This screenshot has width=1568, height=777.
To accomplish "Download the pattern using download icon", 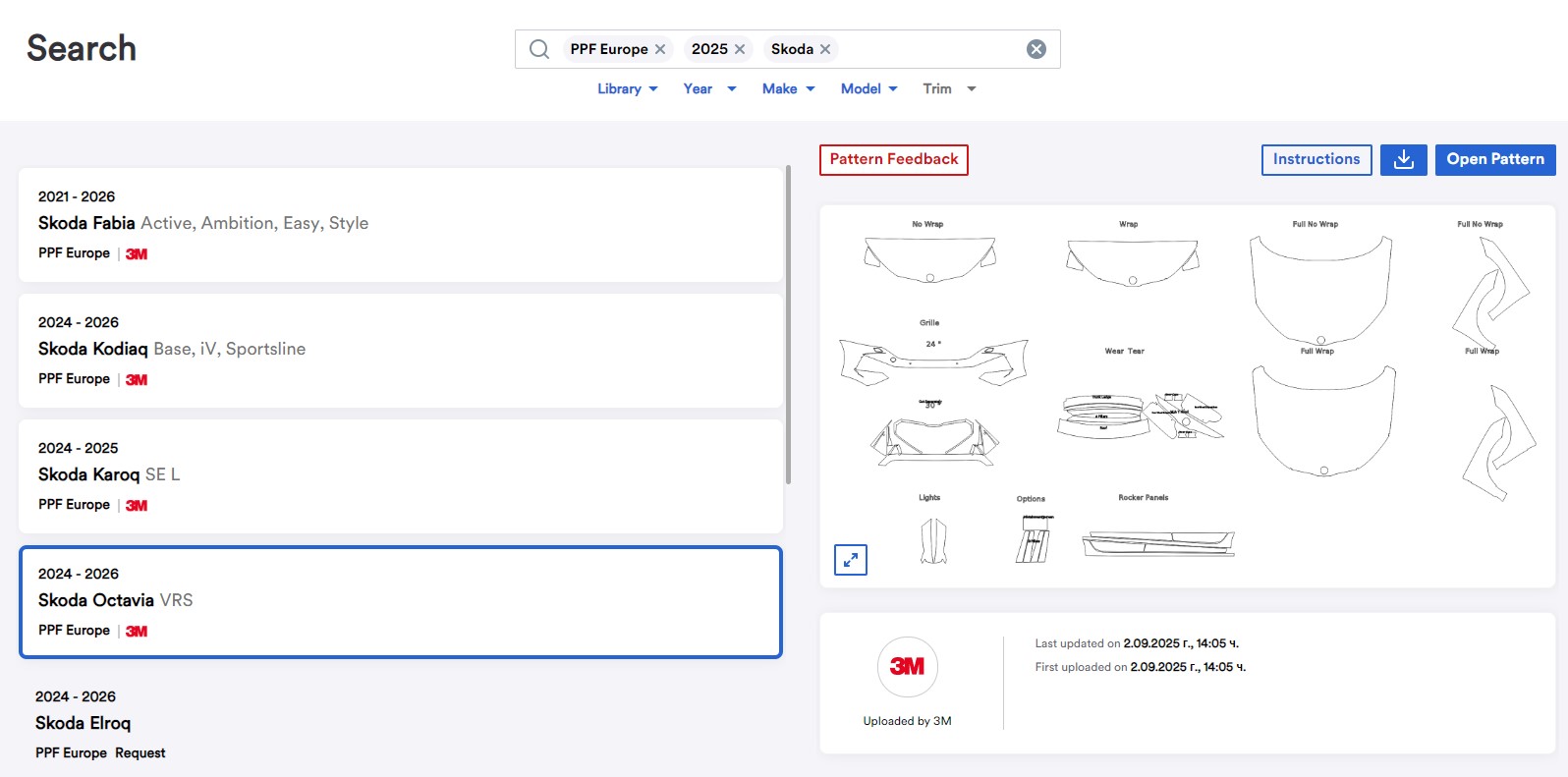I will 1403,159.
